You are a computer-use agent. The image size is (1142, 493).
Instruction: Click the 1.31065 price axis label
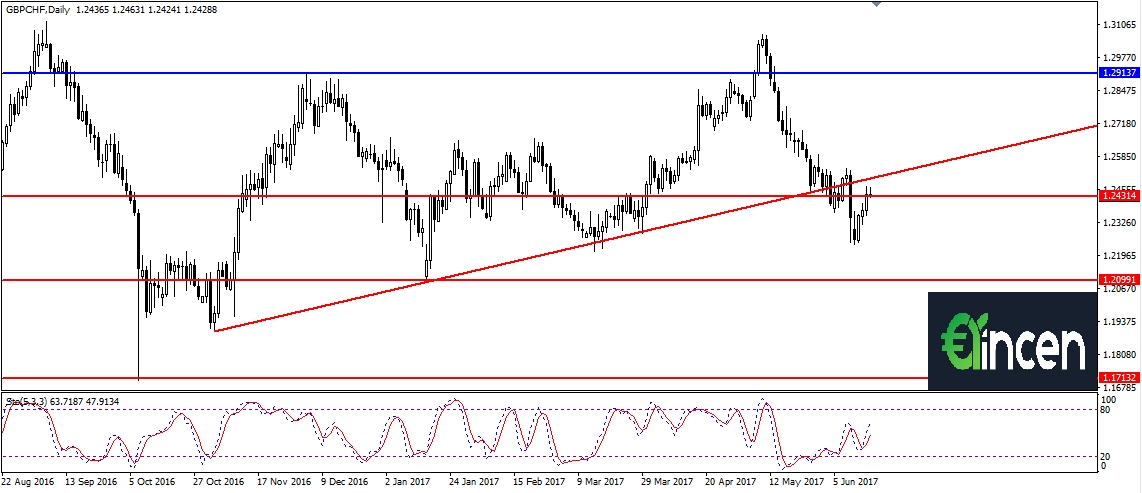[x=1120, y=25]
